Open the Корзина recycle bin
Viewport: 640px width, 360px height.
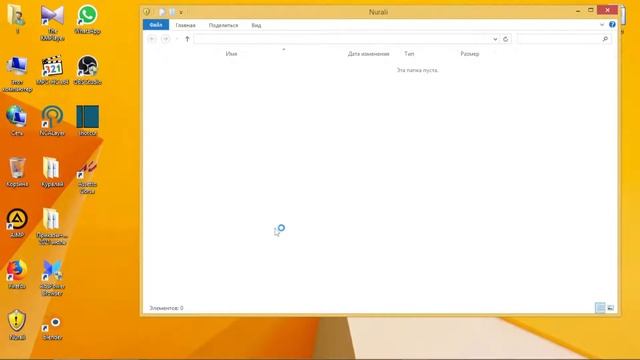(17, 172)
